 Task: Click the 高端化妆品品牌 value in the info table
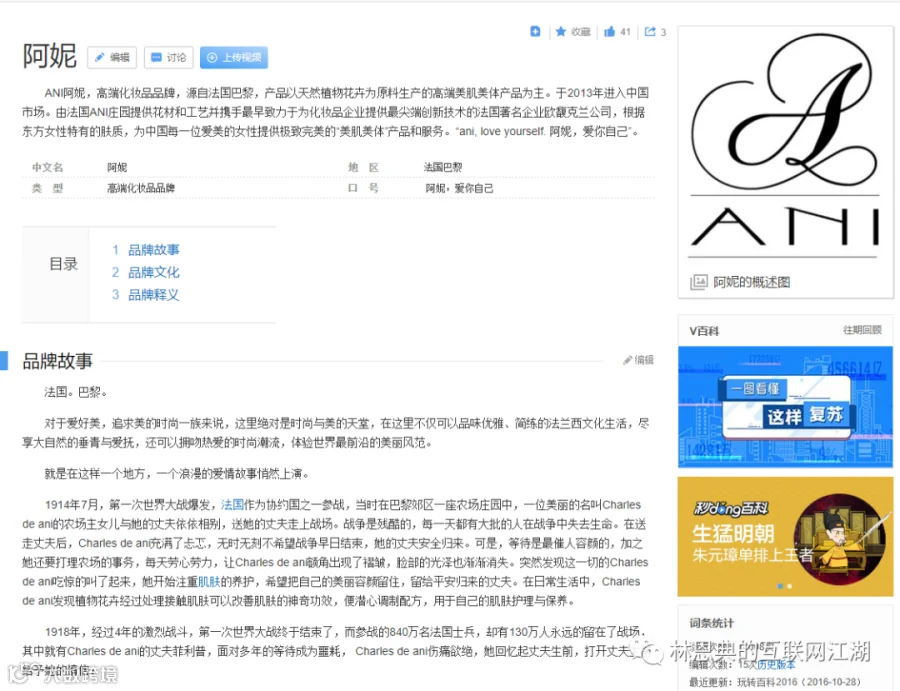click(141, 188)
